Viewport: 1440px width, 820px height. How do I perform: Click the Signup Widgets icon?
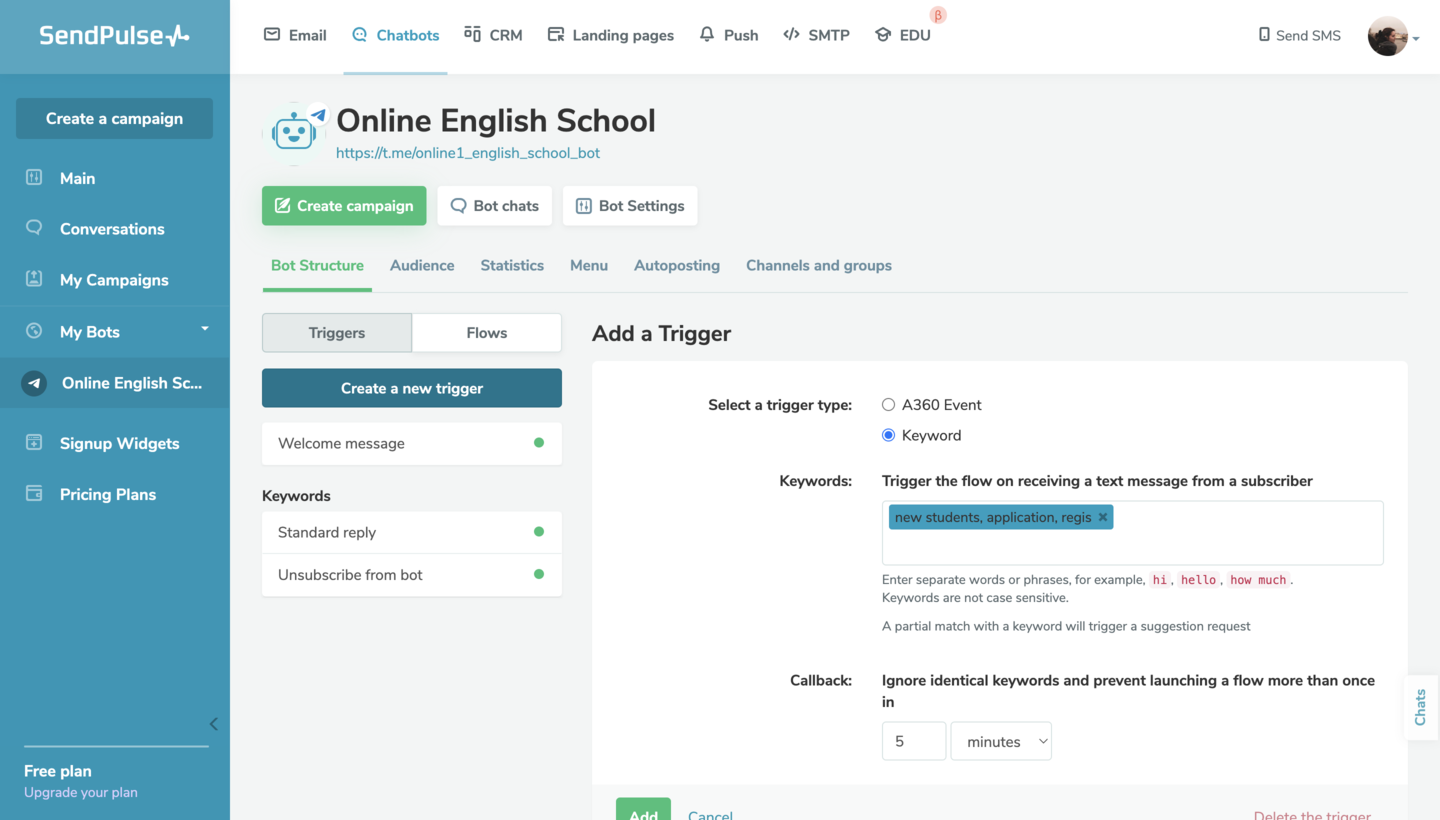[34, 442]
